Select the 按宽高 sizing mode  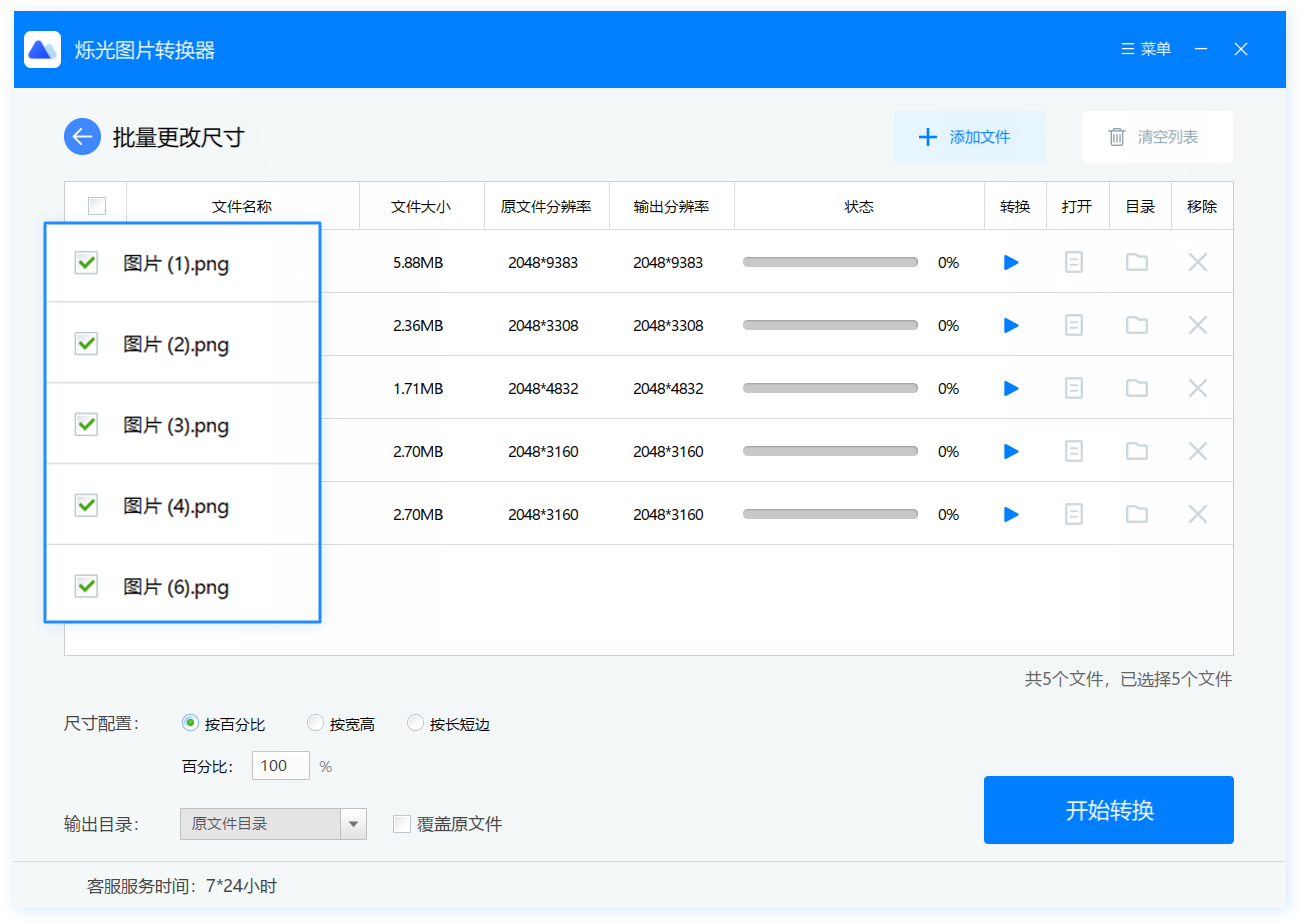click(x=315, y=722)
